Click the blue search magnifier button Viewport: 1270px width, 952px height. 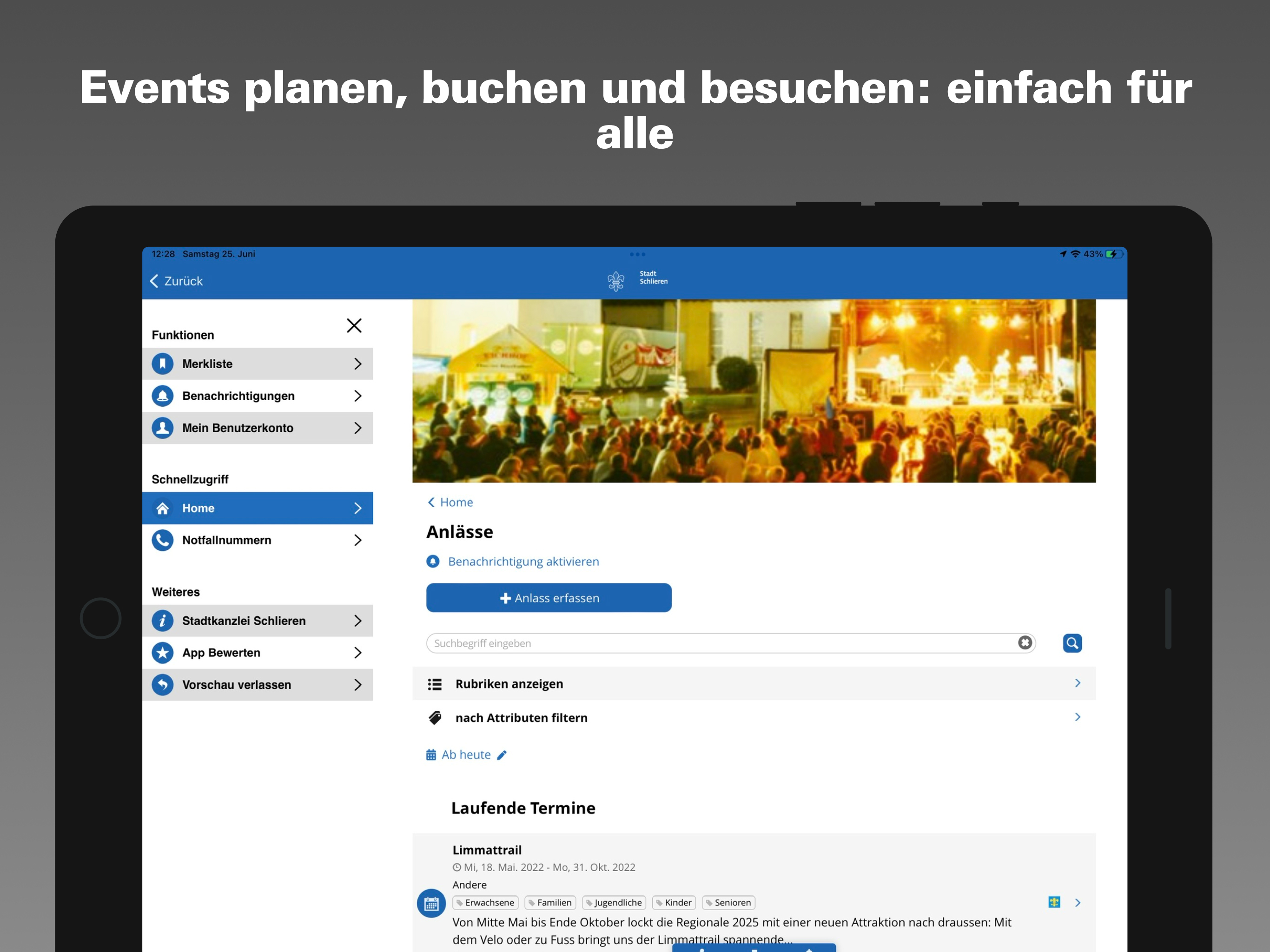coord(1072,642)
